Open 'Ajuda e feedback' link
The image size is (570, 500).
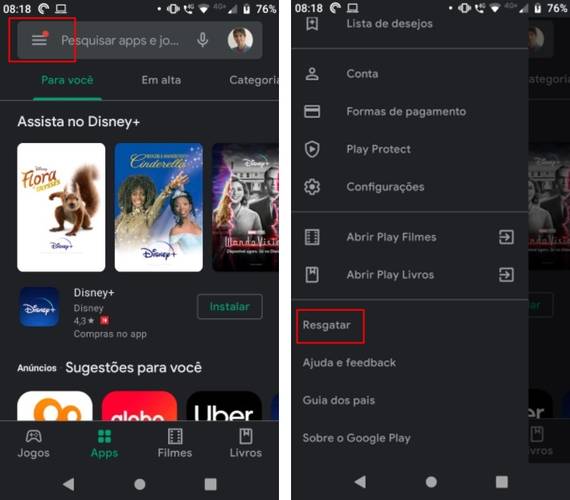[x=349, y=363]
